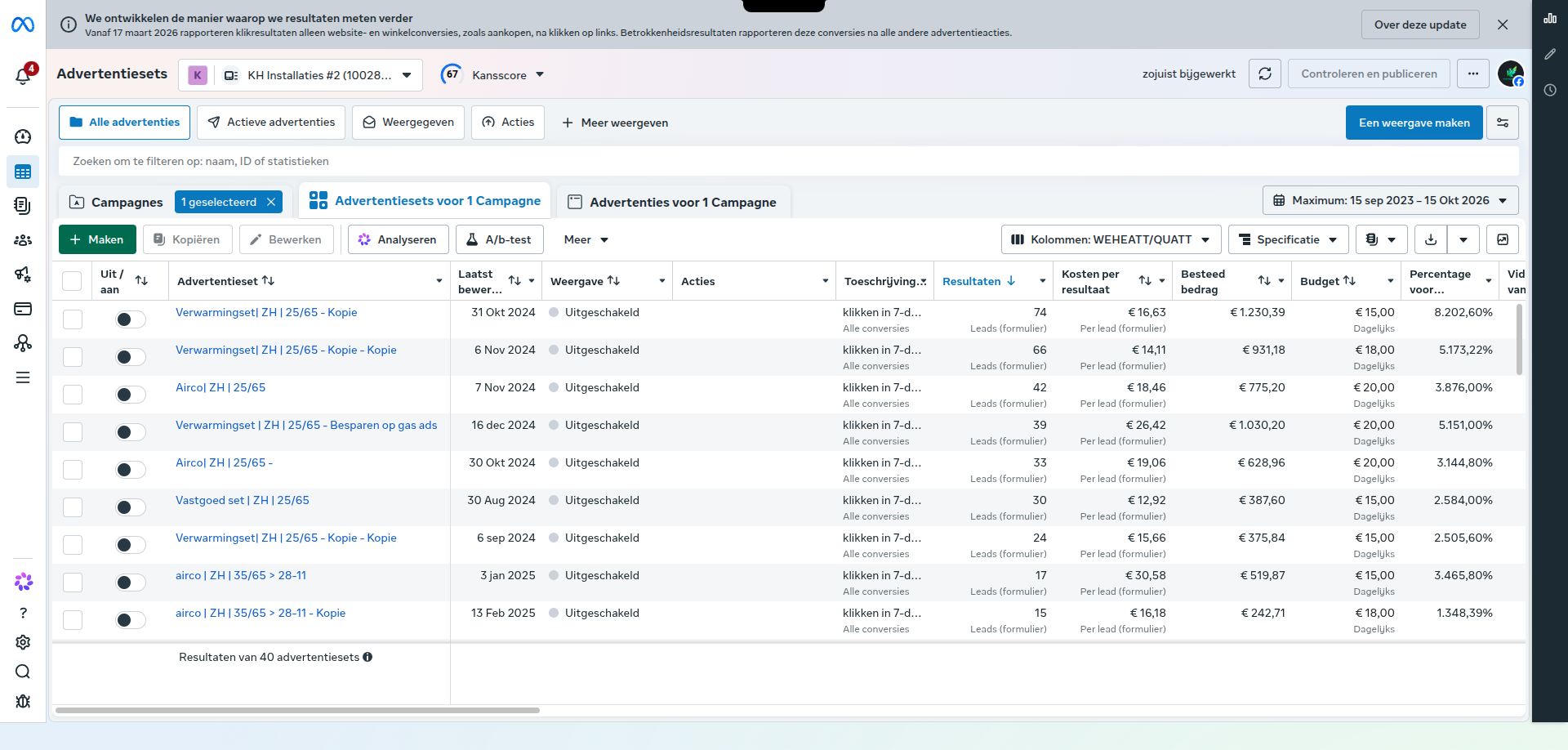
Task: Click Een weergave maken button
Action: point(1414,123)
